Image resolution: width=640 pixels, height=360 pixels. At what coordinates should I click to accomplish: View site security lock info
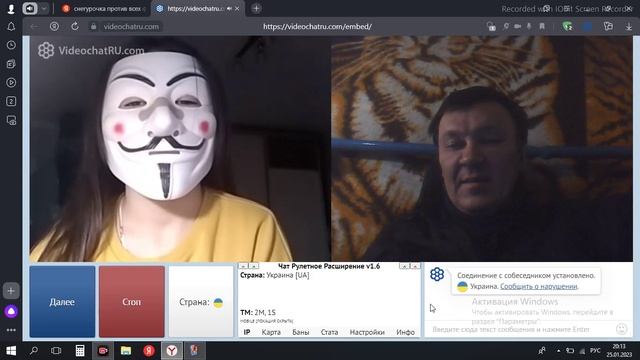[93, 27]
